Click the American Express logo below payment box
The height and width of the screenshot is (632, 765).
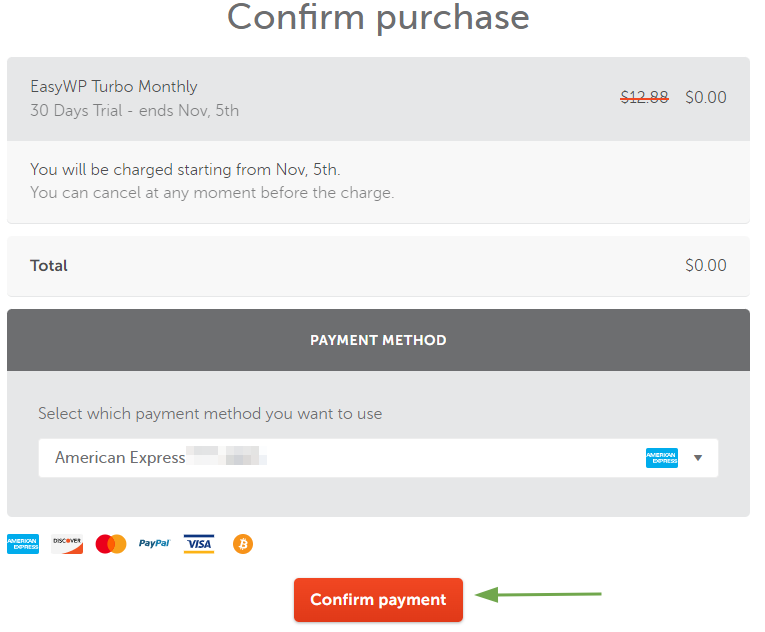click(23, 544)
